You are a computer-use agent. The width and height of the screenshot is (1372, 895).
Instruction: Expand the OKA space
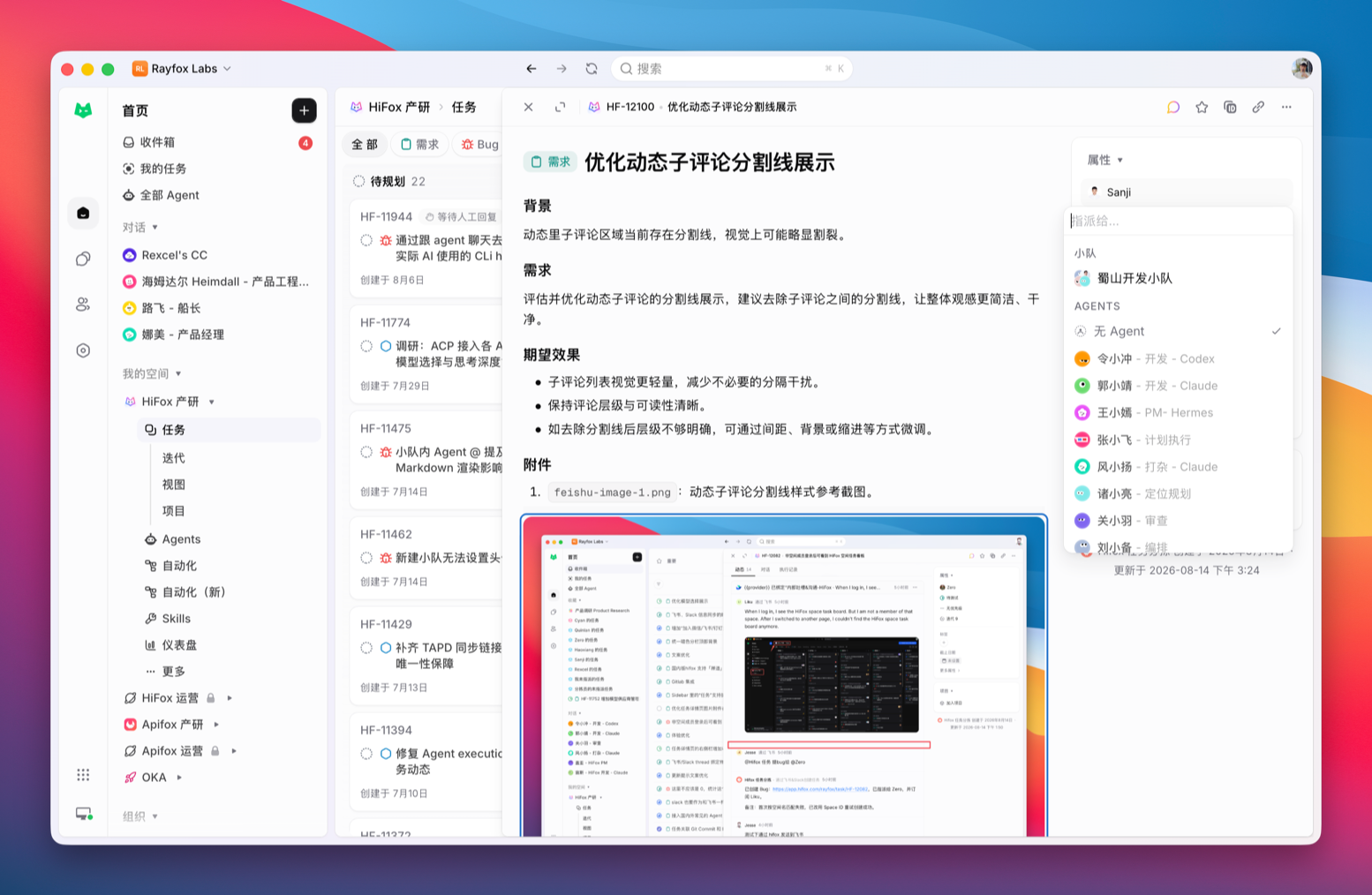[179, 778]
